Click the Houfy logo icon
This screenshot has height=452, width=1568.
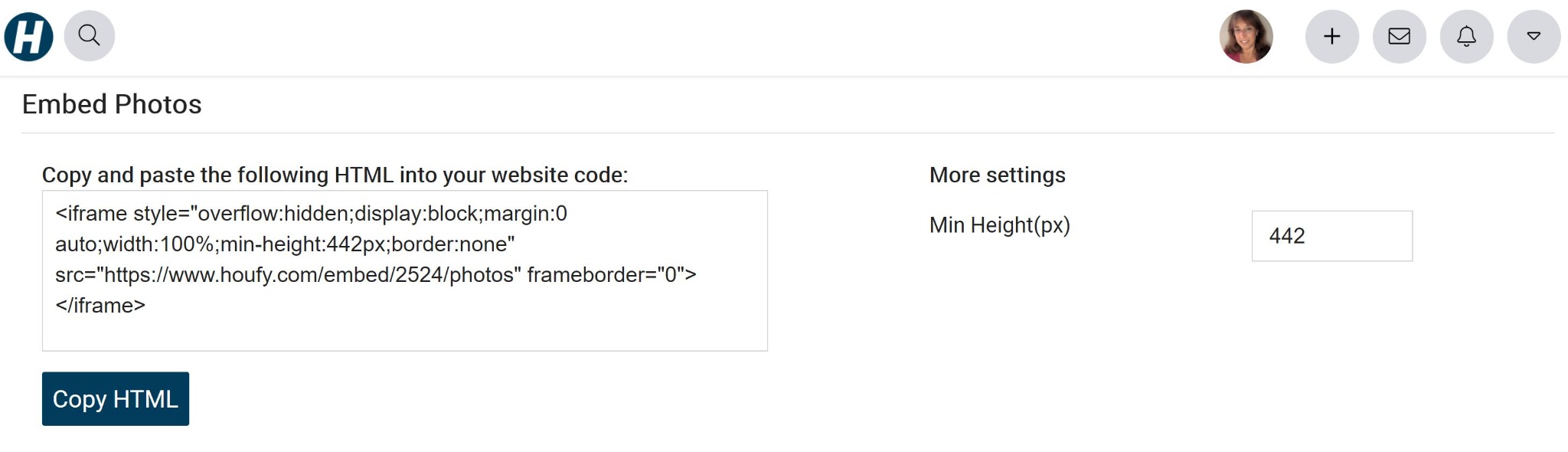[28, 35]
